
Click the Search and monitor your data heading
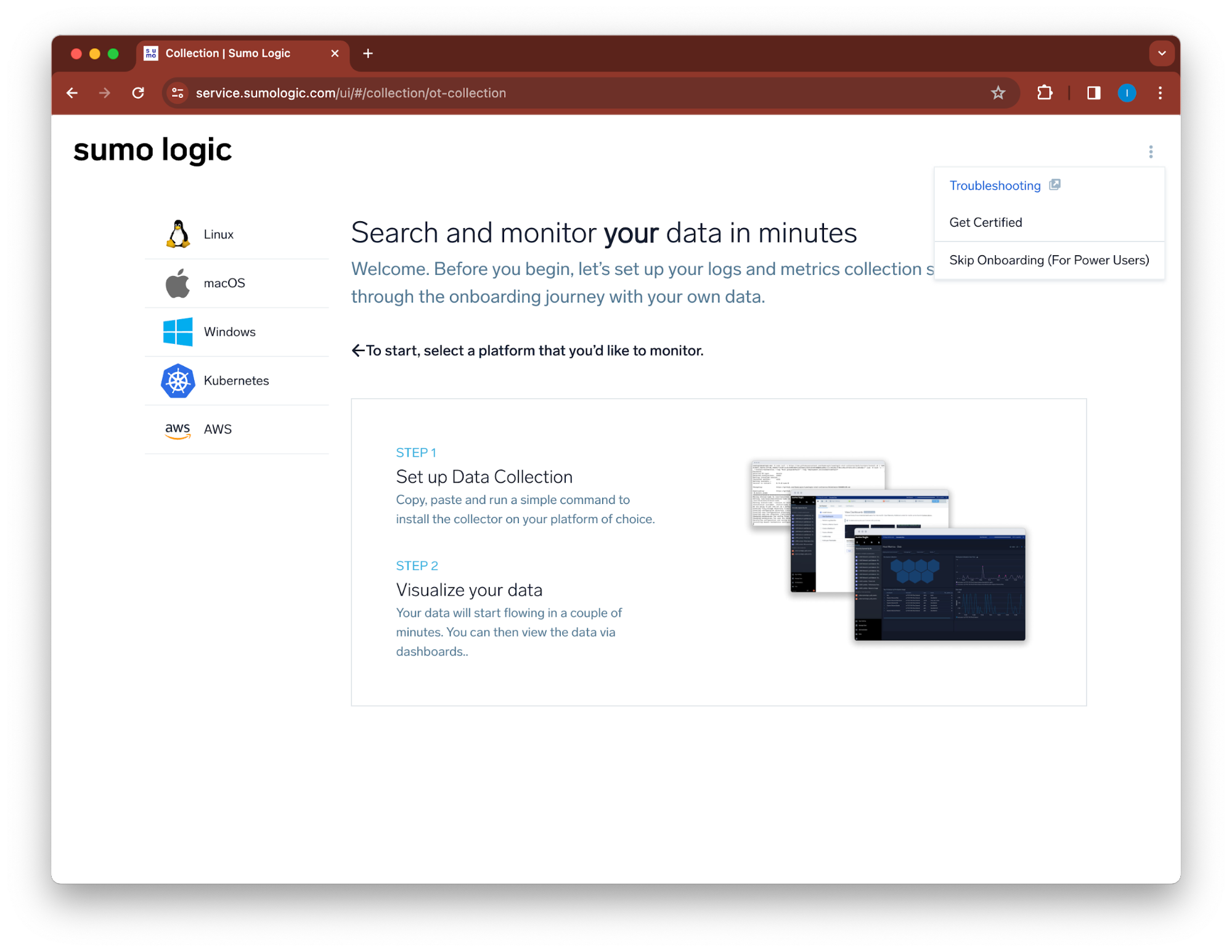[604, 233]
